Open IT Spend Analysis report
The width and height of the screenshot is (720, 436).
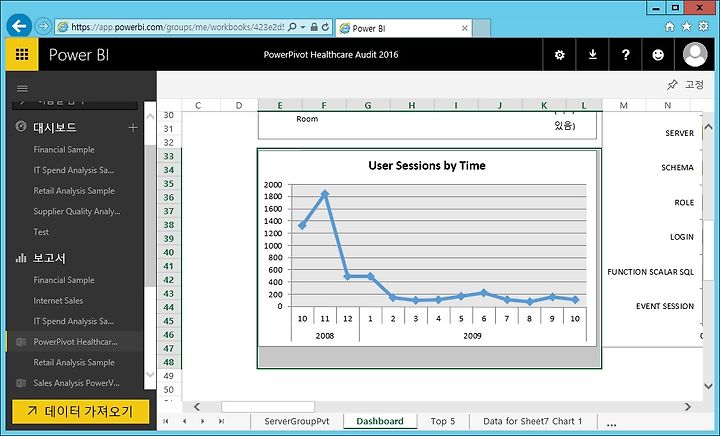tap(73, 321)
